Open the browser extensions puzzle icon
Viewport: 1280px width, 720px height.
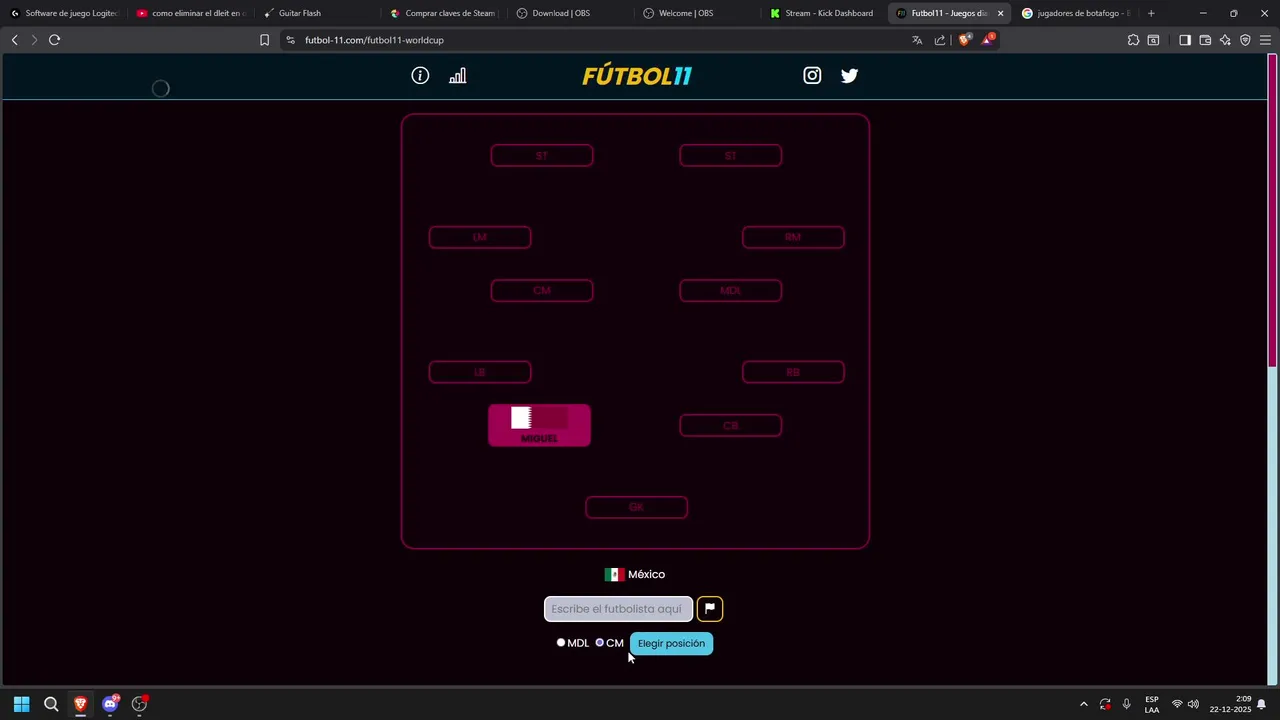1133,40
